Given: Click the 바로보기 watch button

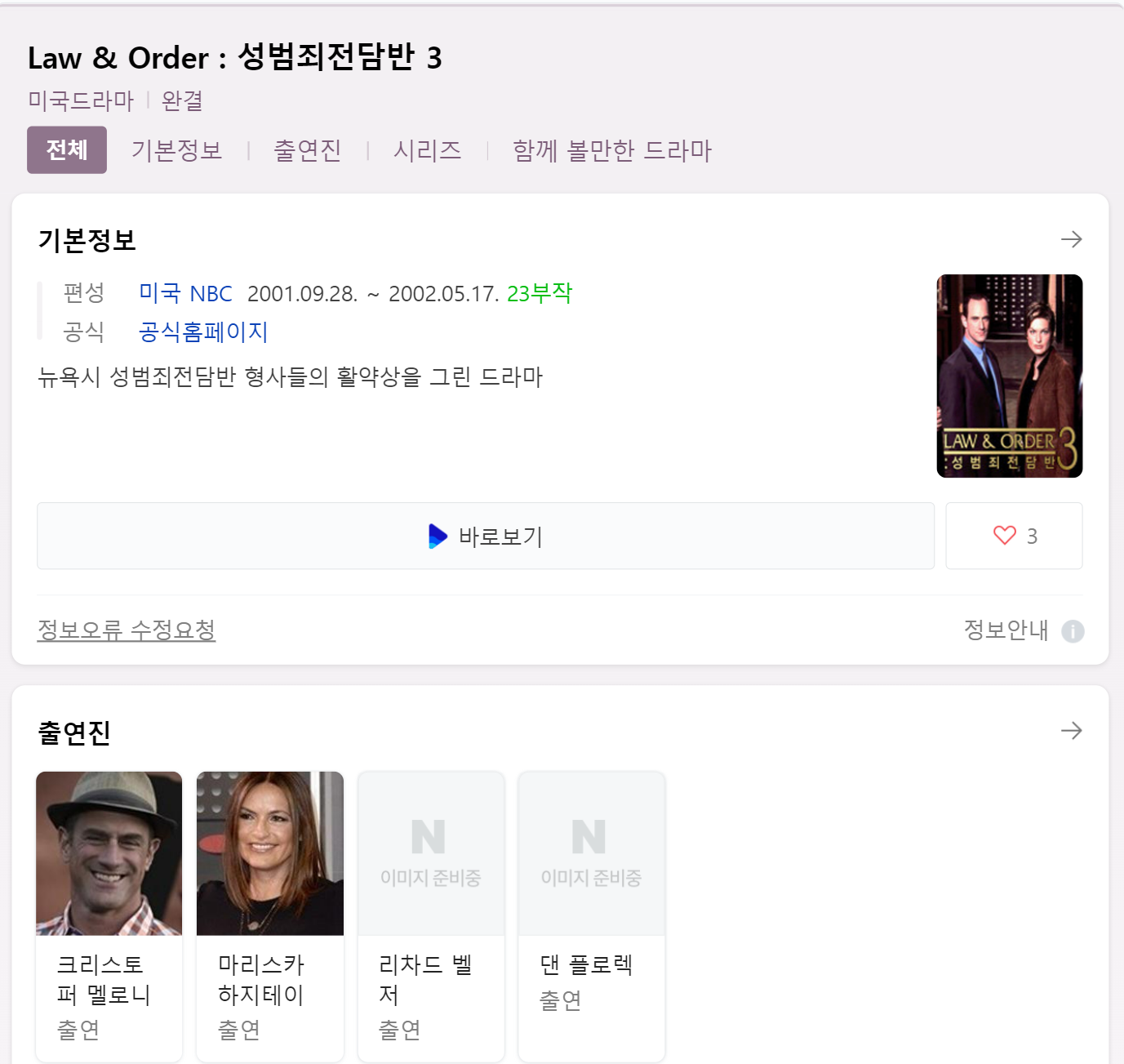Looking at the screenshot, I should pos(486,536).
